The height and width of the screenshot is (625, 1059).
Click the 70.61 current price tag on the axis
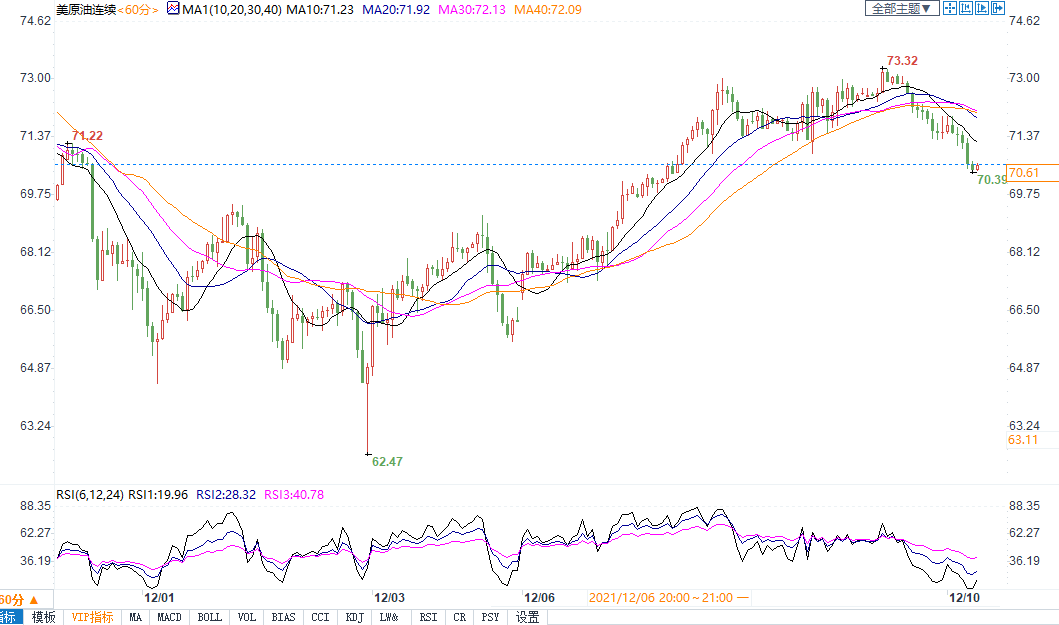[1024, 173]
